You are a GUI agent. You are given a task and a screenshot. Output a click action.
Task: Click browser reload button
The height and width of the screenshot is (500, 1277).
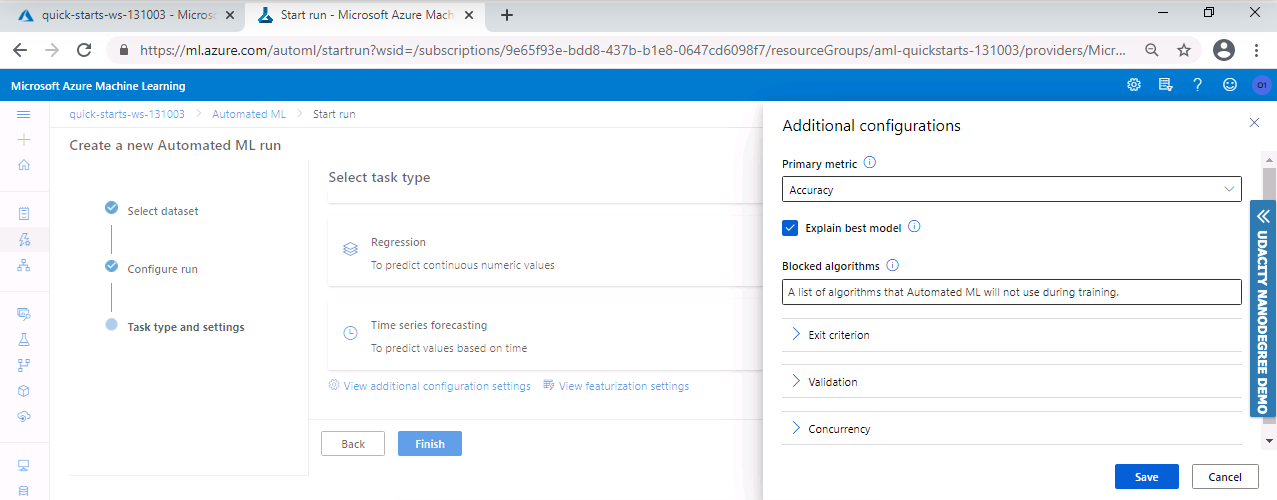click(x=85, y=50)
